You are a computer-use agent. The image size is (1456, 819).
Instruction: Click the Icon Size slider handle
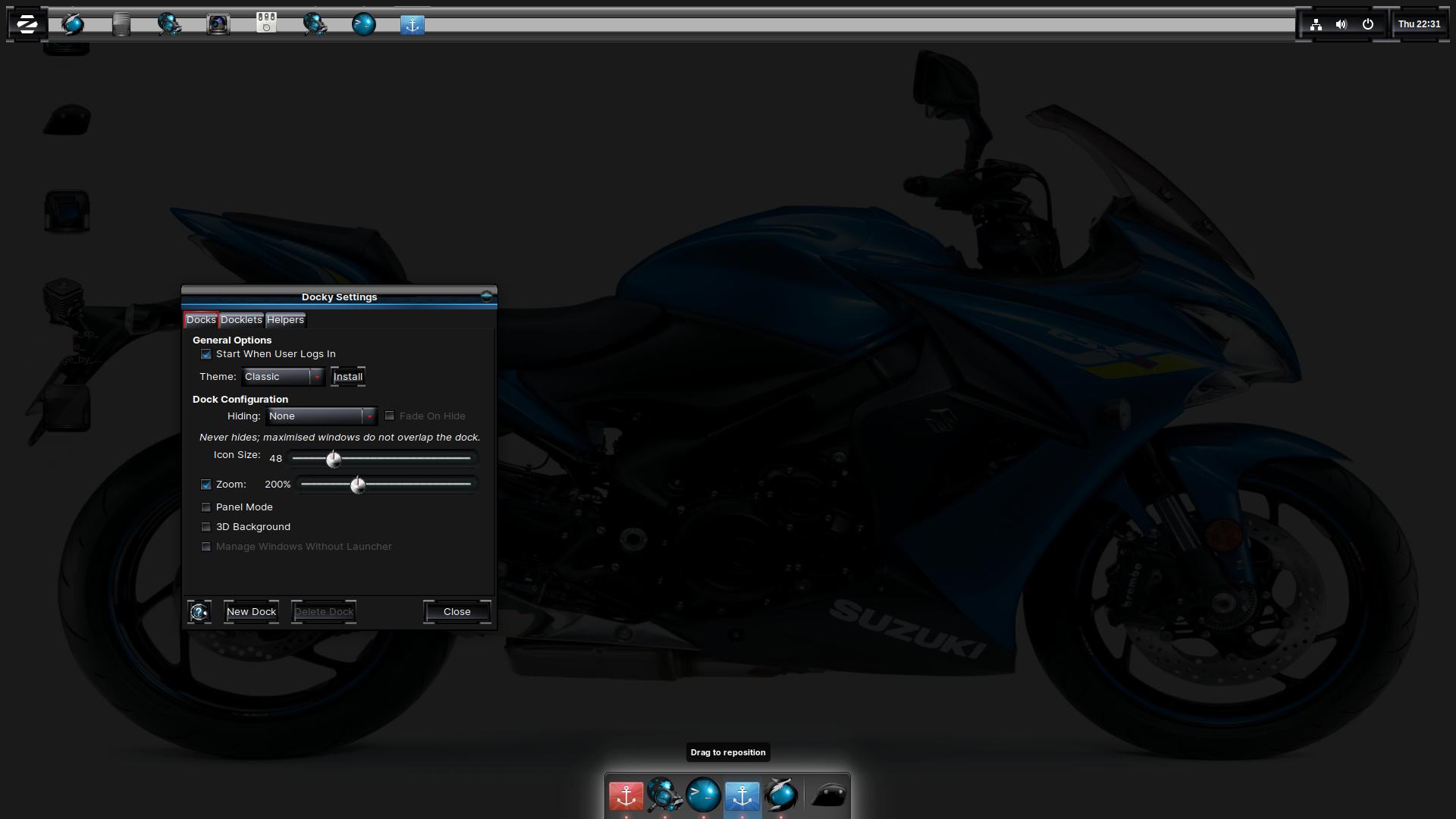point(334,459)
